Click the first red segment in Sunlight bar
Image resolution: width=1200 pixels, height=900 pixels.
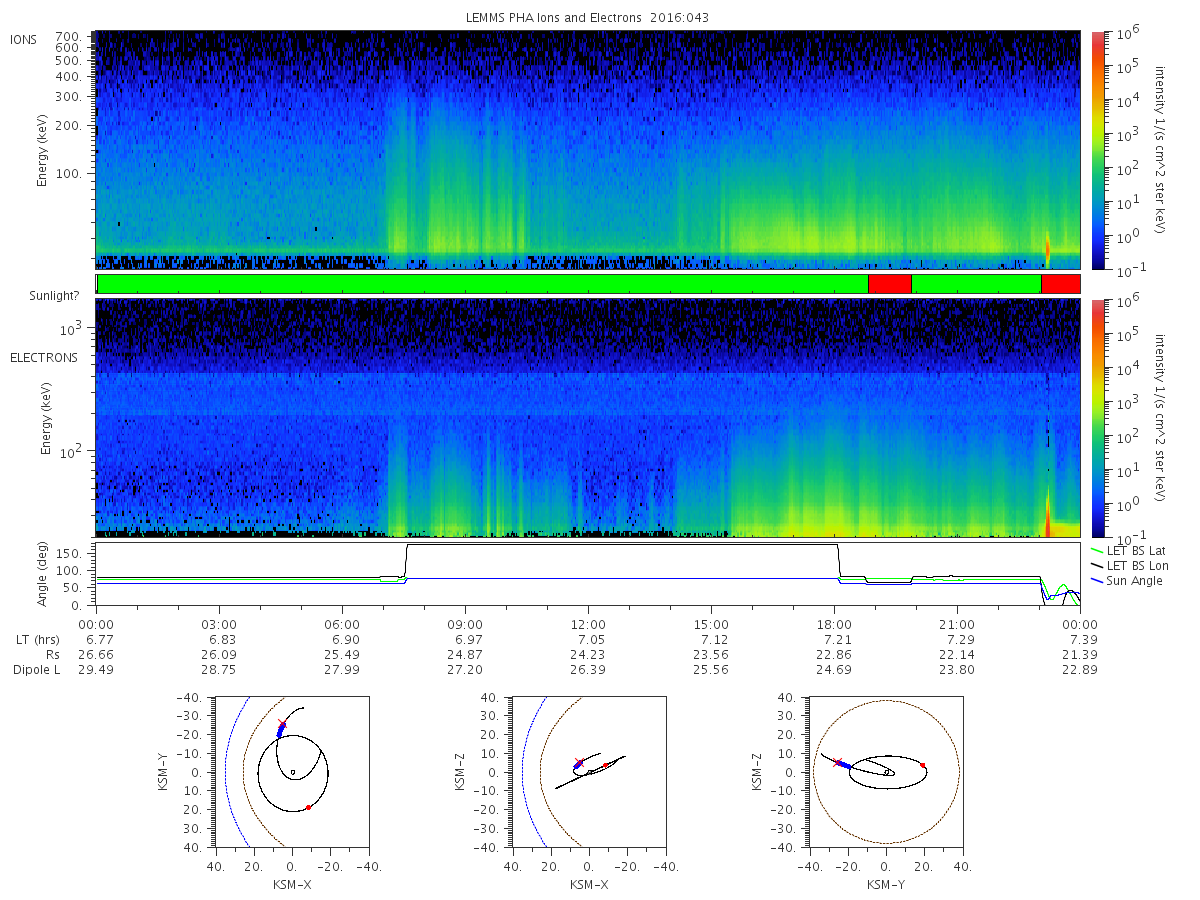(890, 284)
